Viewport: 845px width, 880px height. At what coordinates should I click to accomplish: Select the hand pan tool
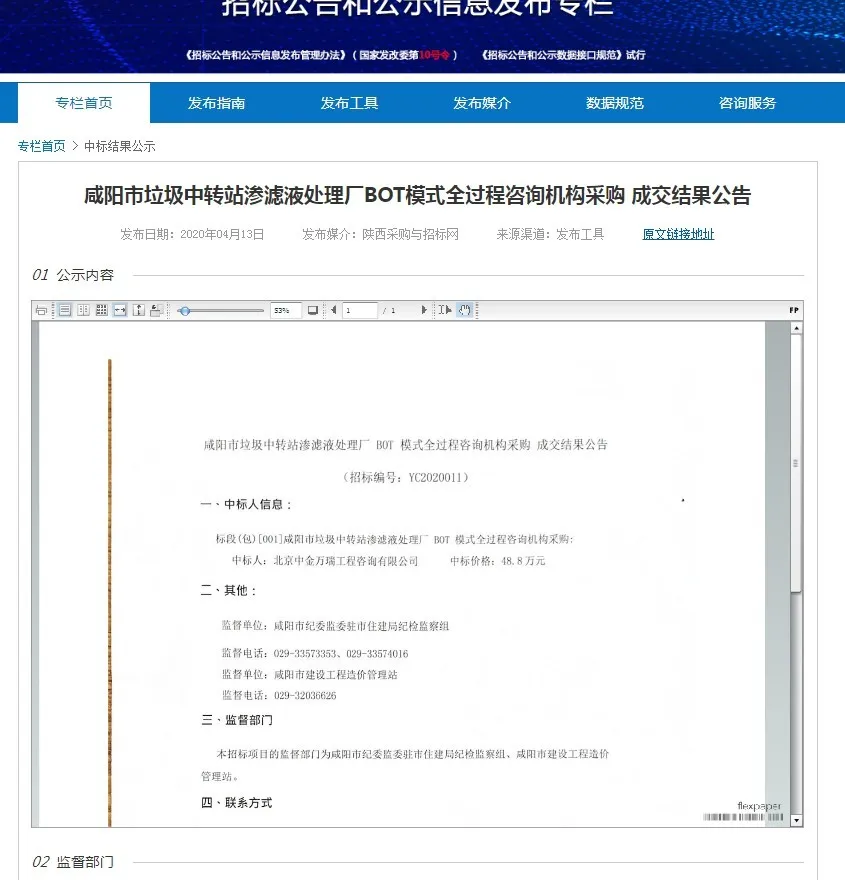[465, 311]
